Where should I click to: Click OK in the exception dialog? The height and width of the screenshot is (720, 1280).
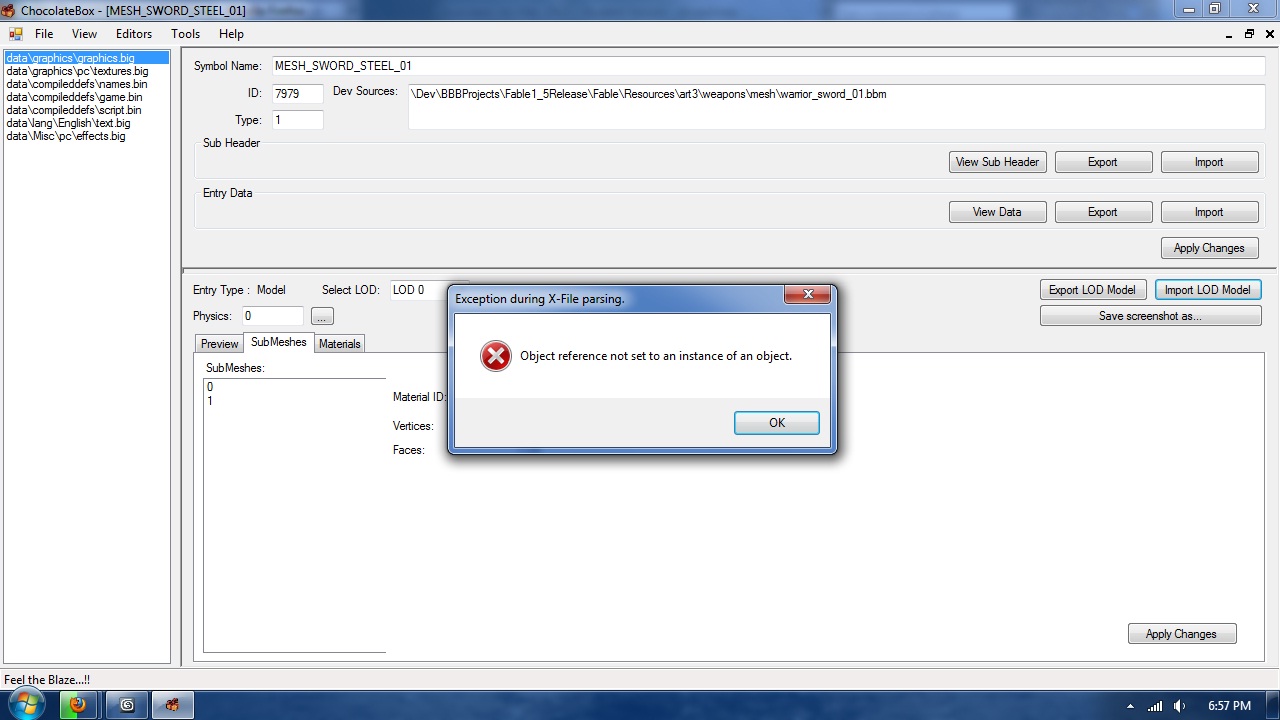(x=777, y=423)
